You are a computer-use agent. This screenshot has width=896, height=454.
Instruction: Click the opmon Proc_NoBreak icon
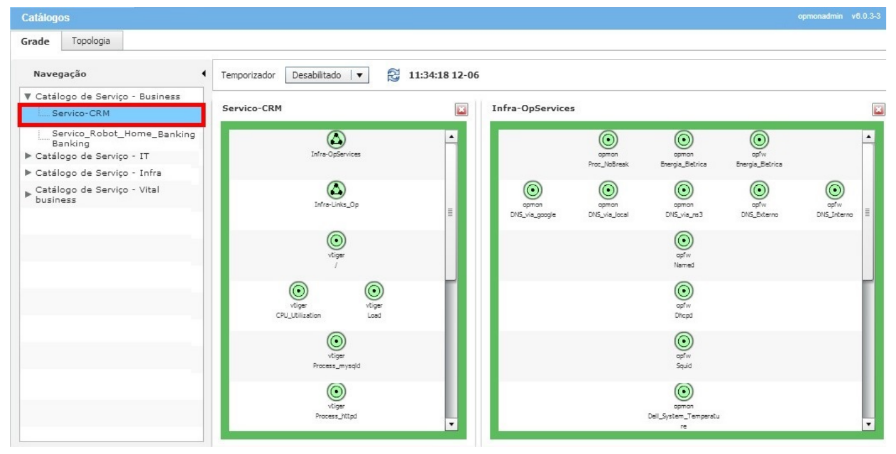coord(608,140)
